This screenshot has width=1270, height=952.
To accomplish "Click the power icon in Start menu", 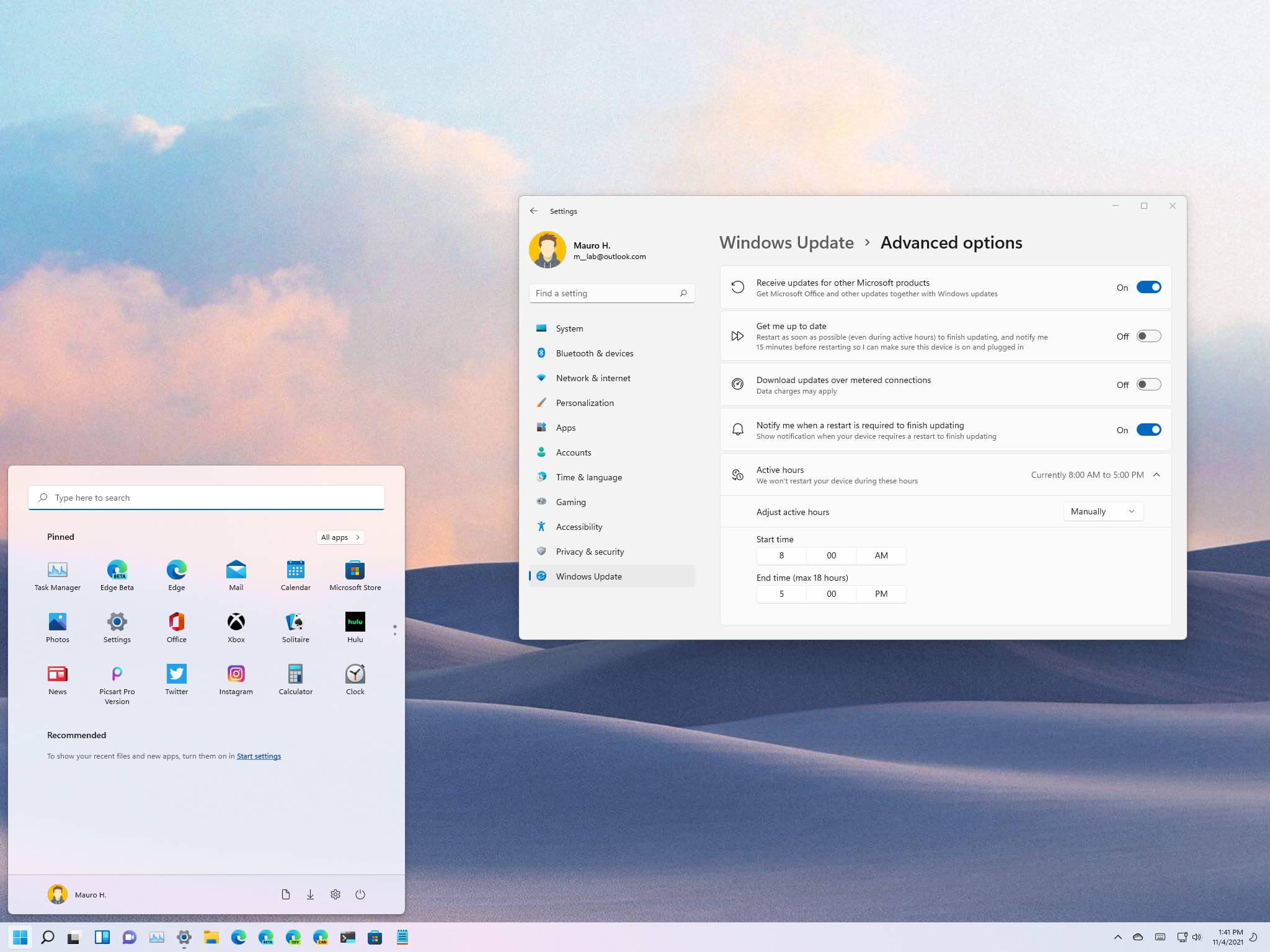I will point(360,894).
